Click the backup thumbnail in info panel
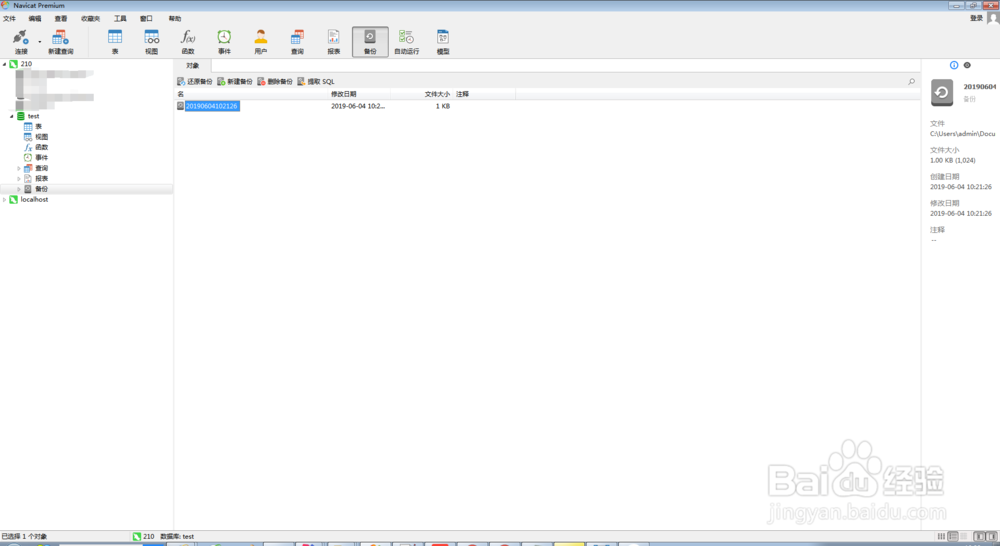The height and width of the screenshot is (546, 1000). click(x=942, y=92)
